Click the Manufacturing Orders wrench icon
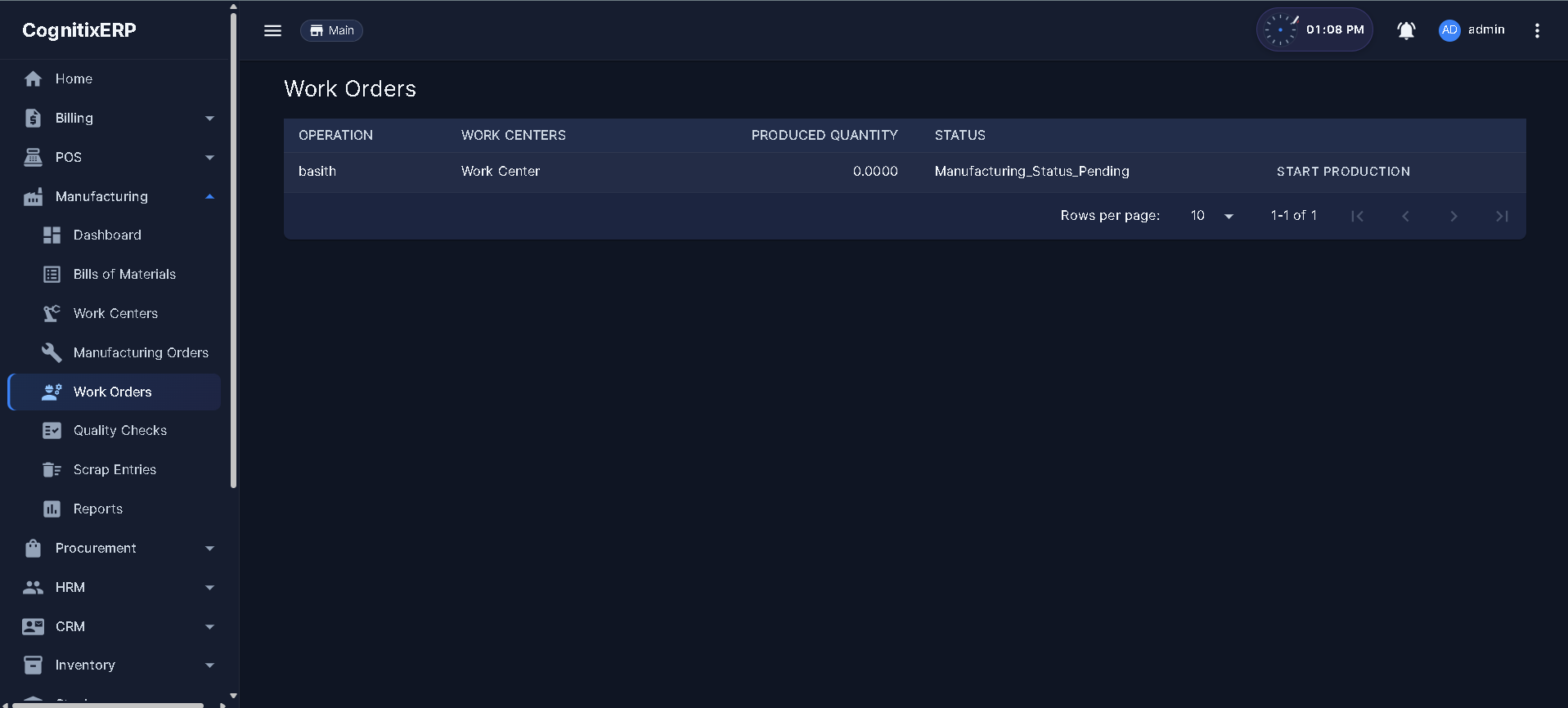The width and height of the screenshot is (1568, 708). (52, 352)
